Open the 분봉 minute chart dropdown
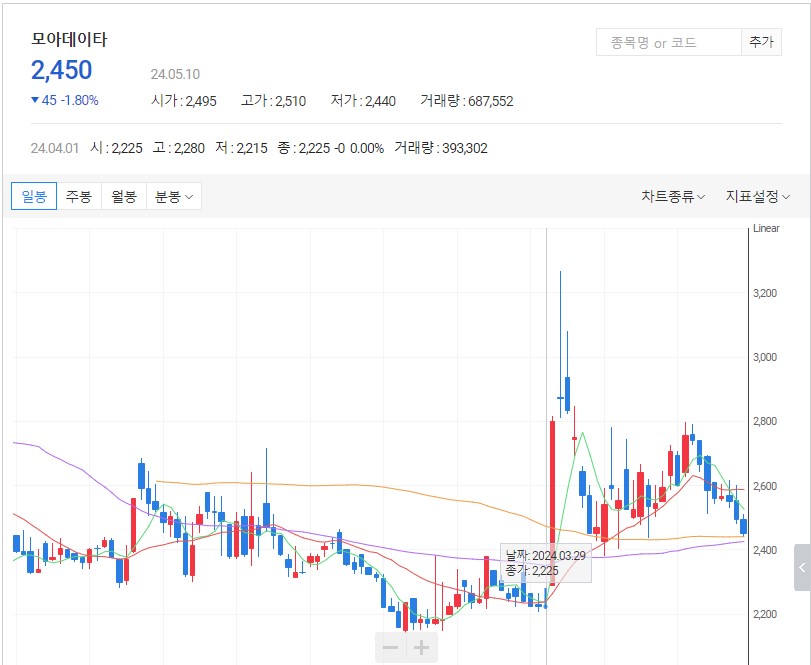This screenshot has height=665, width=811. 174,196
